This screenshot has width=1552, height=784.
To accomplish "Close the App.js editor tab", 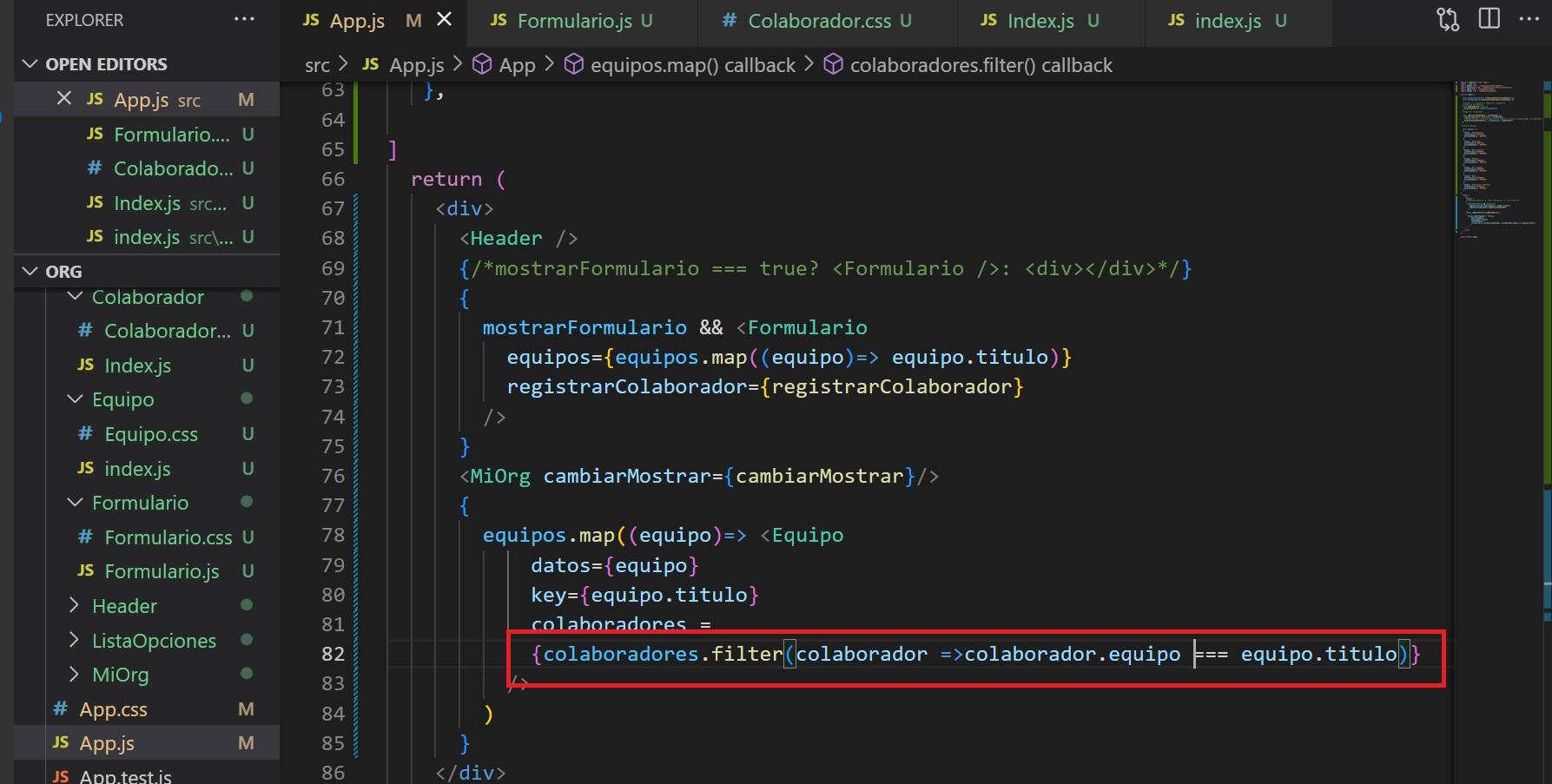I will point(444,19).
